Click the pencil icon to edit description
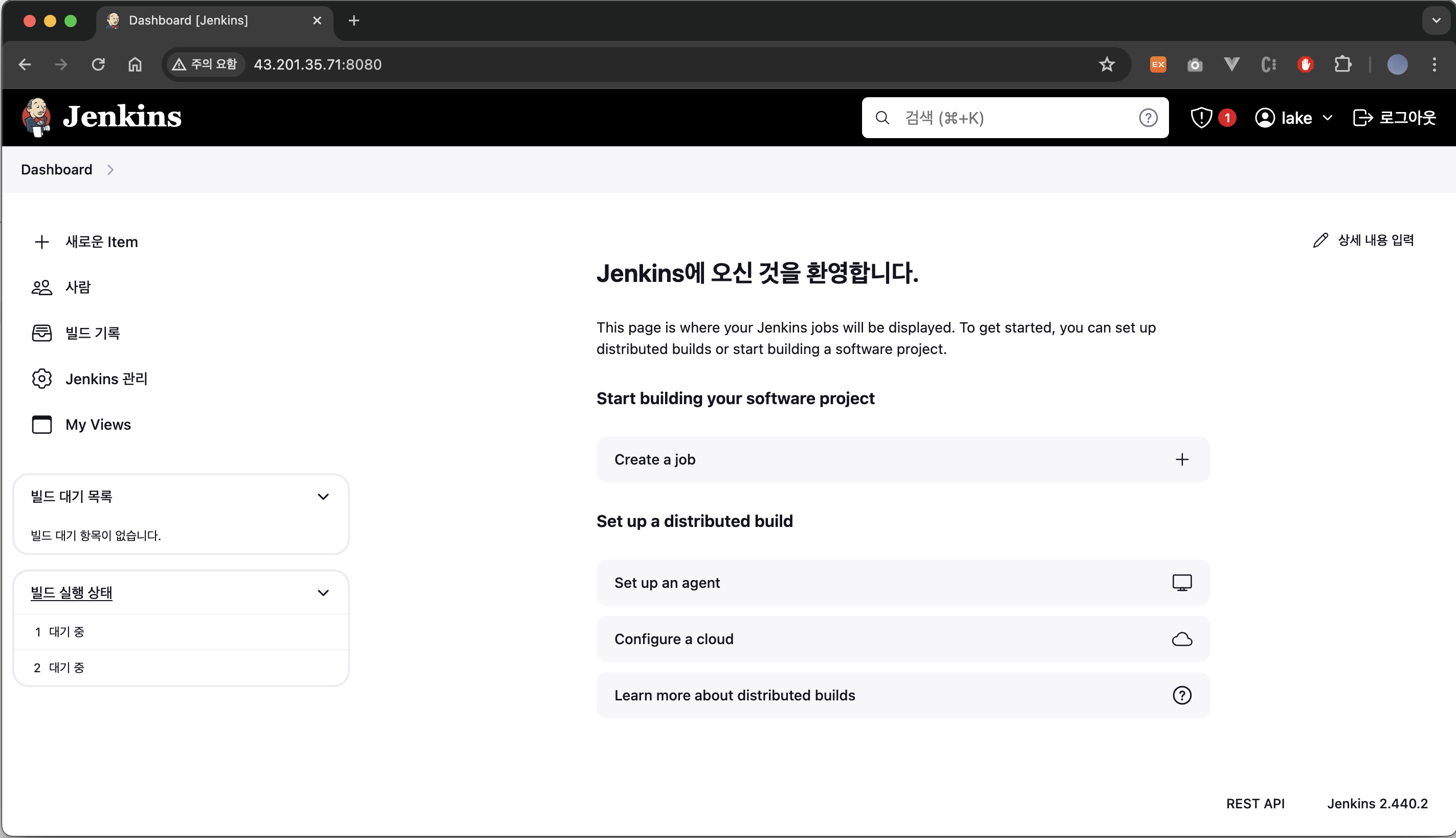The height and width of the screenshot is (838, 1456). coord(1320,240)
